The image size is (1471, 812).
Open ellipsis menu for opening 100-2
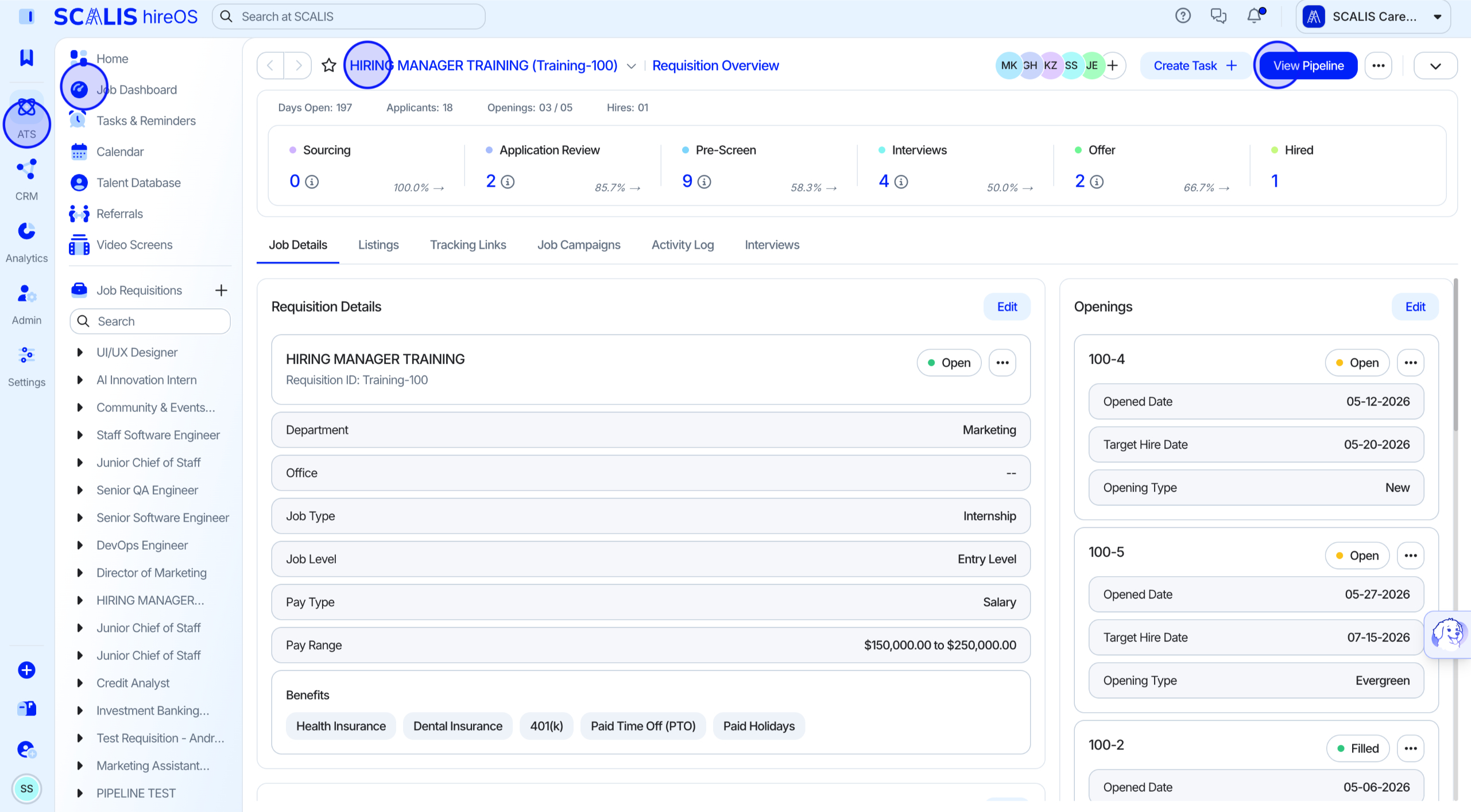(x=1410, y=748)
